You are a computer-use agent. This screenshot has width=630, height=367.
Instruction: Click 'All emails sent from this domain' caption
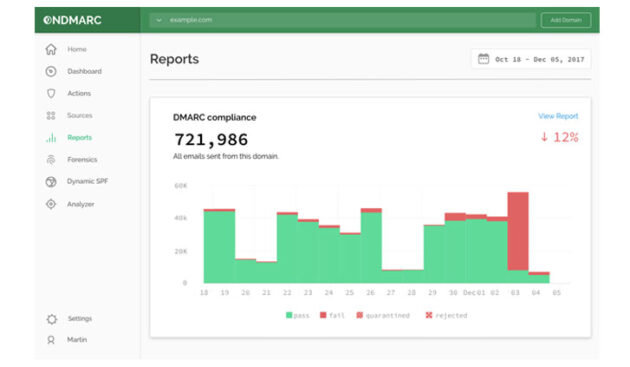click(x=226, y=156)
